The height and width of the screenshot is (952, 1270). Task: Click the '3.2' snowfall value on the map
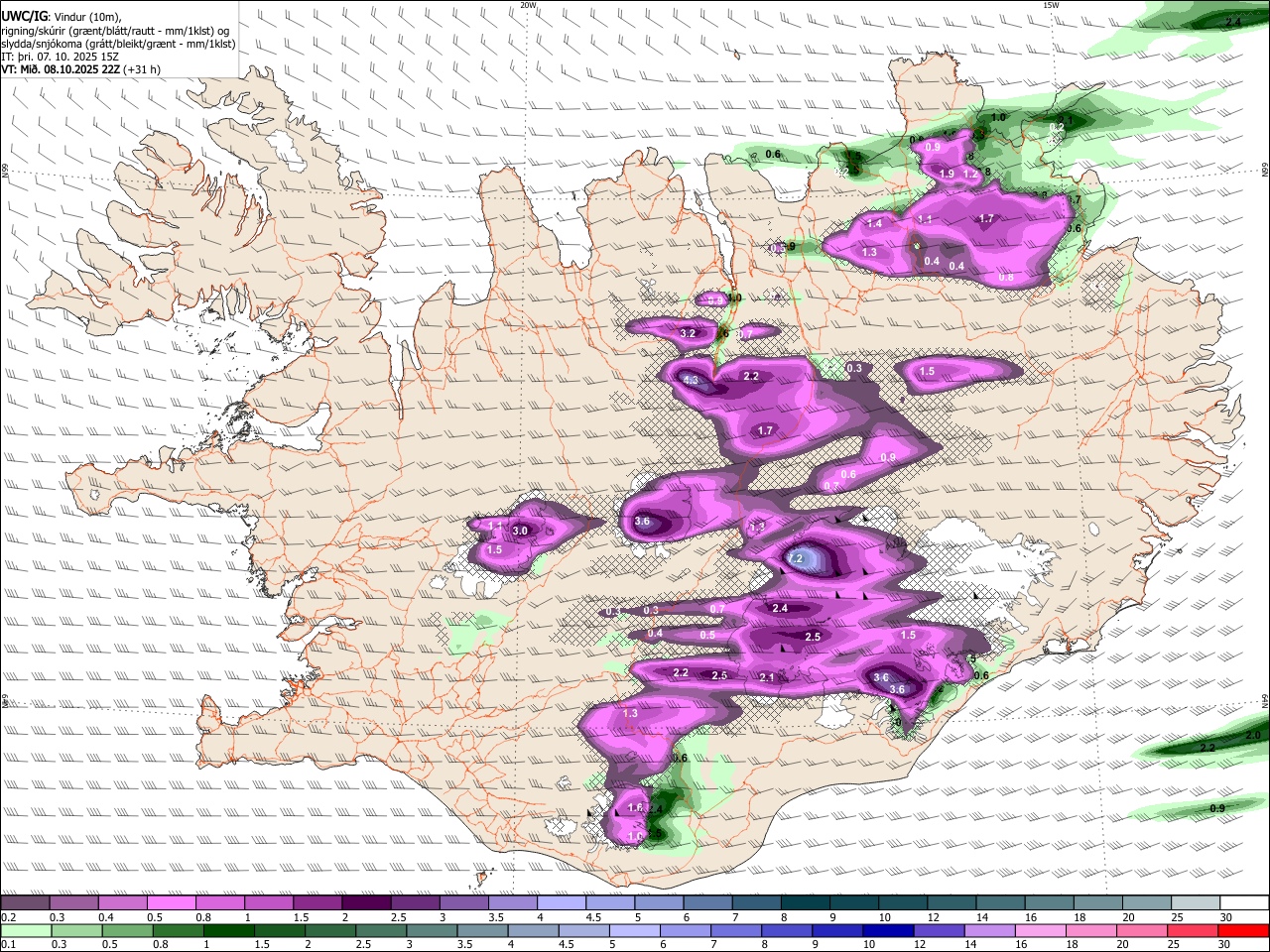click(x=688, y=333)
